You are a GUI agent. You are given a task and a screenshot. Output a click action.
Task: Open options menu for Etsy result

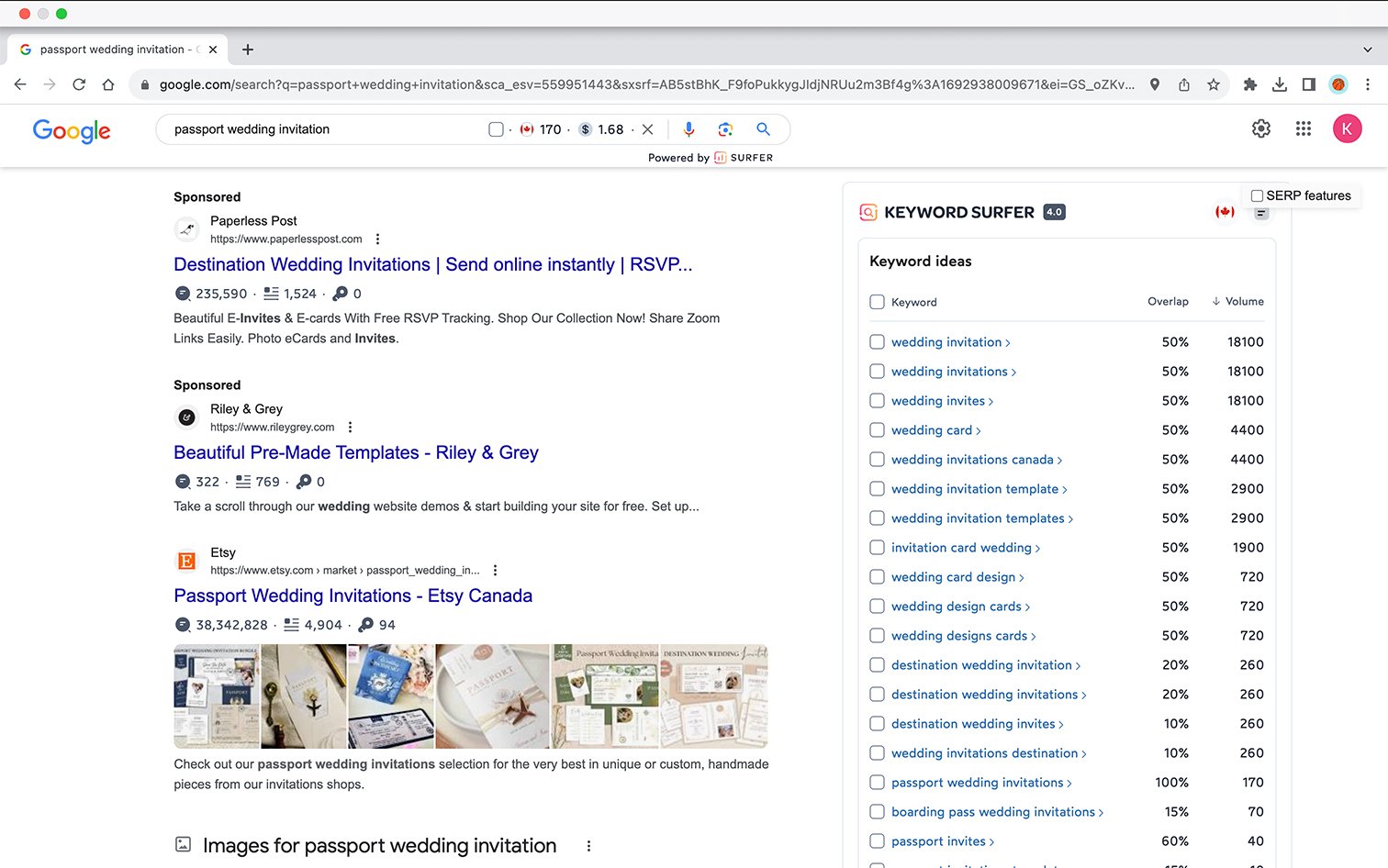click(x=495, y=570)
